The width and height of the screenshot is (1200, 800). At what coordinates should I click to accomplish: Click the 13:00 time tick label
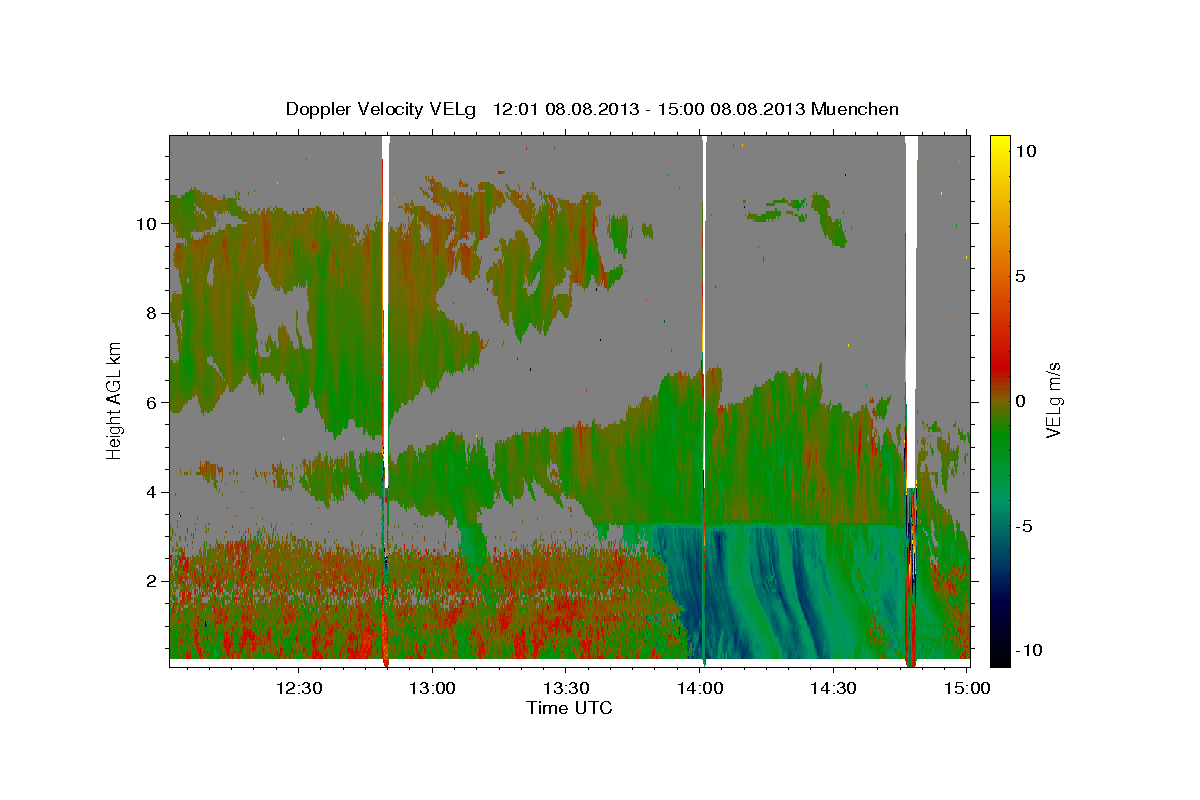pyautogui.click(x=433, y=688)
